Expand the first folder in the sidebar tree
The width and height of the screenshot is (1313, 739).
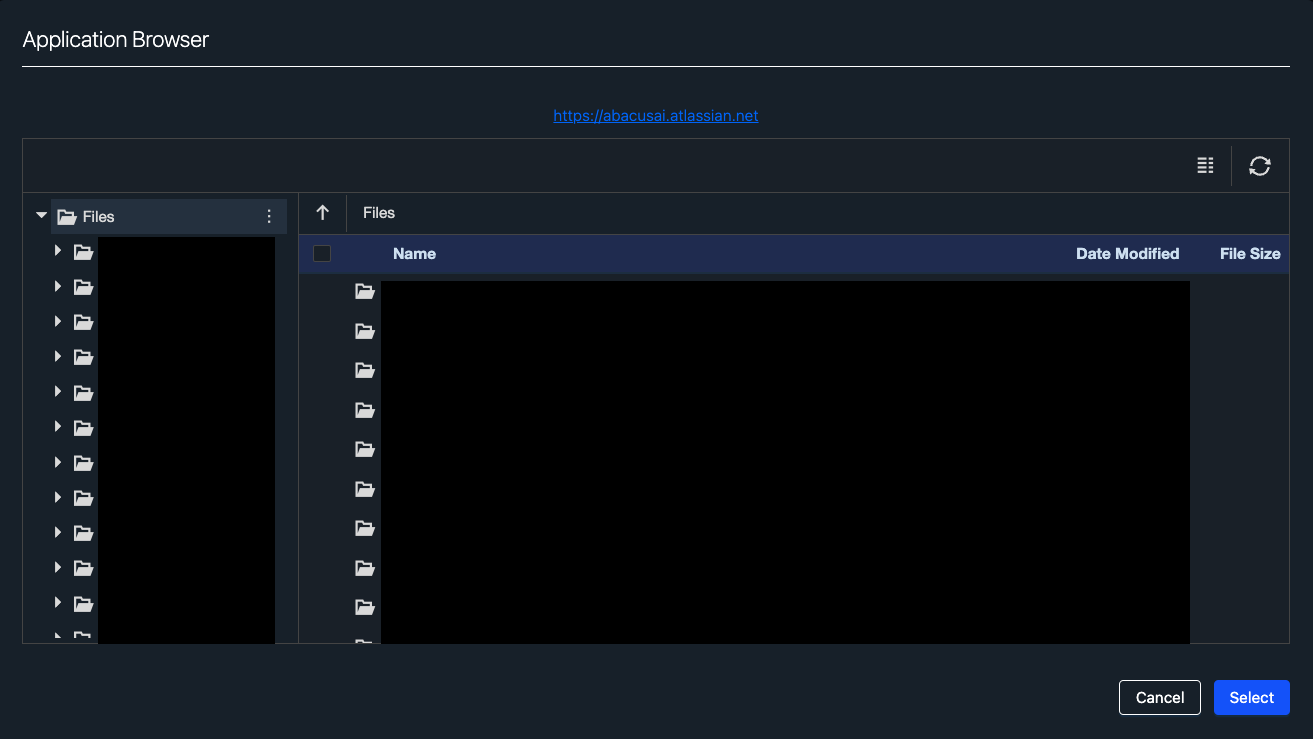tap(57, 251)
